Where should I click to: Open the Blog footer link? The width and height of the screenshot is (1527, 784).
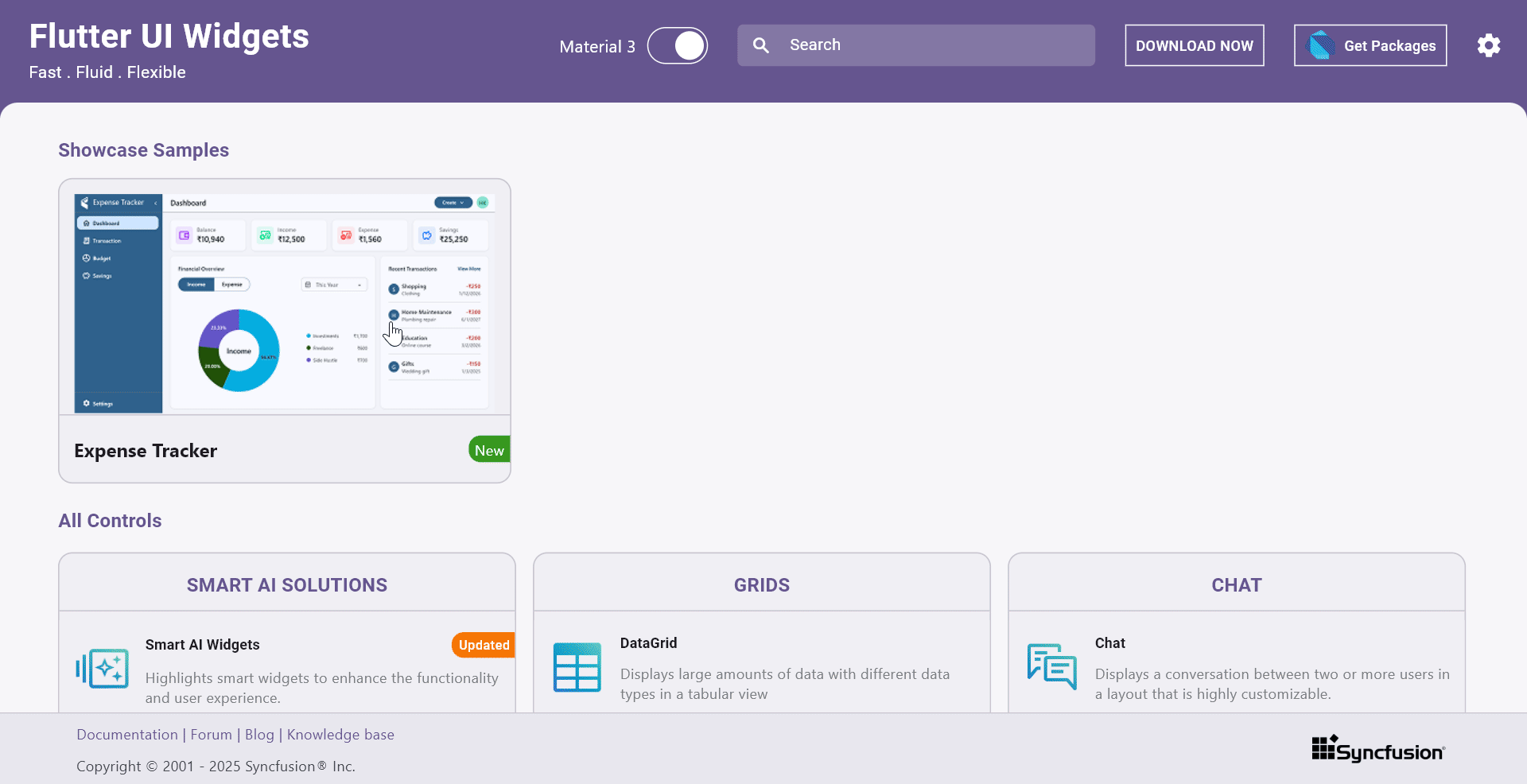point(259,735)
